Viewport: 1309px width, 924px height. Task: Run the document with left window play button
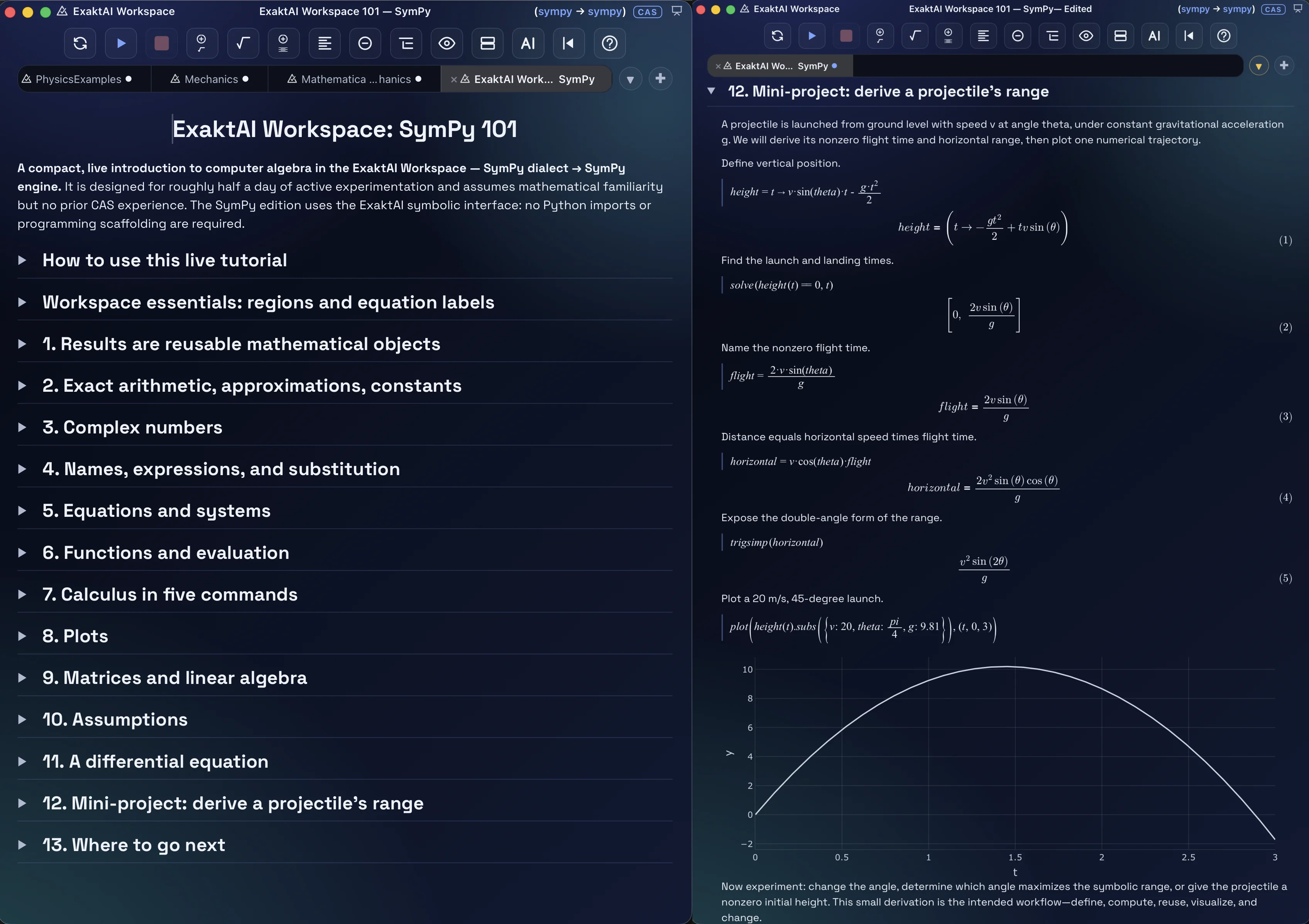coord(121,43)
